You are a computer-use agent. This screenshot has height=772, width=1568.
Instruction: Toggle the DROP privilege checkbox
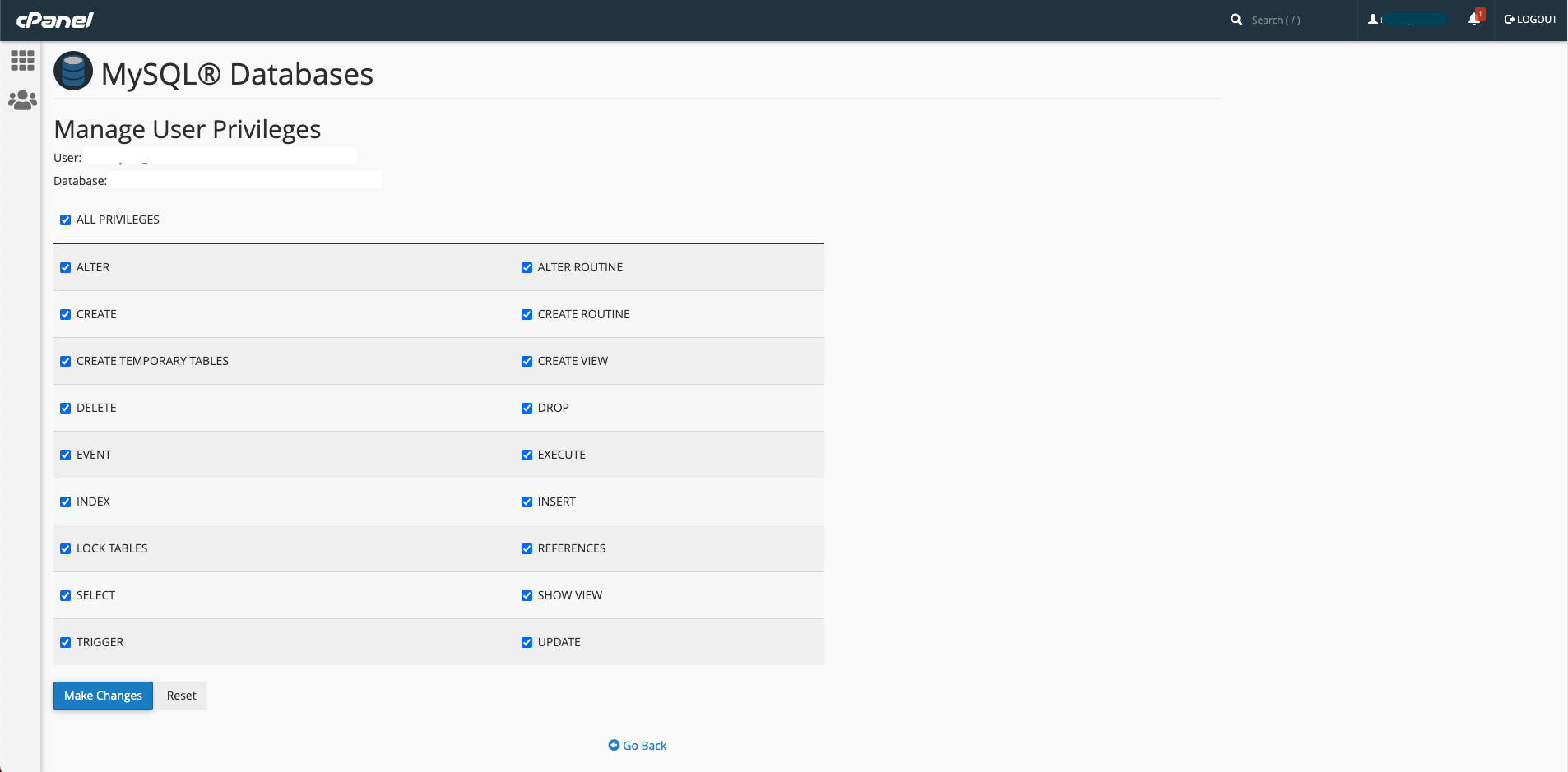click(527, 408)
